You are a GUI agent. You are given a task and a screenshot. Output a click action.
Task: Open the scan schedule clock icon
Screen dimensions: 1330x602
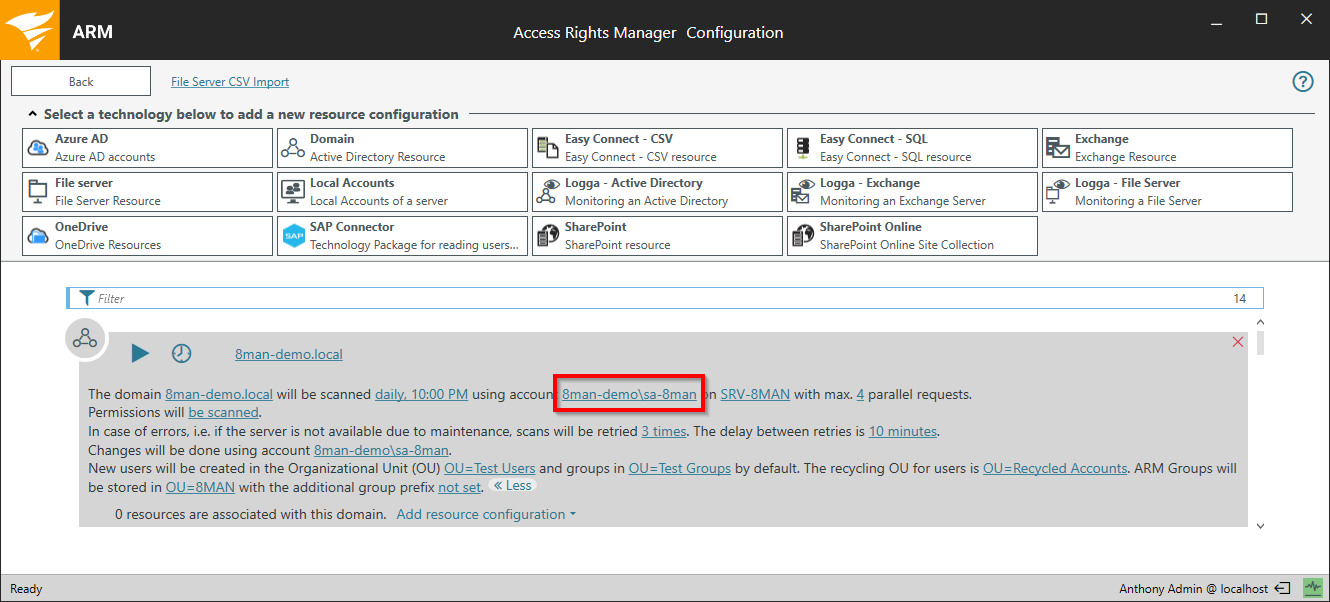point(181,353)
